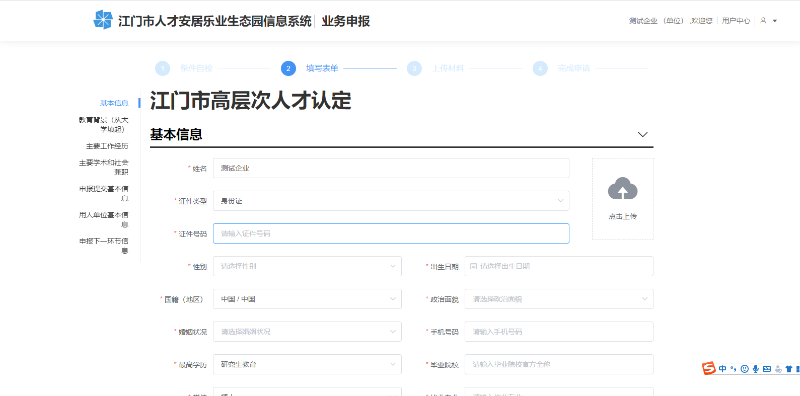Click the Sogou input method S icon
The width and height of the screenshot is (800, 396).
(708, 368)
